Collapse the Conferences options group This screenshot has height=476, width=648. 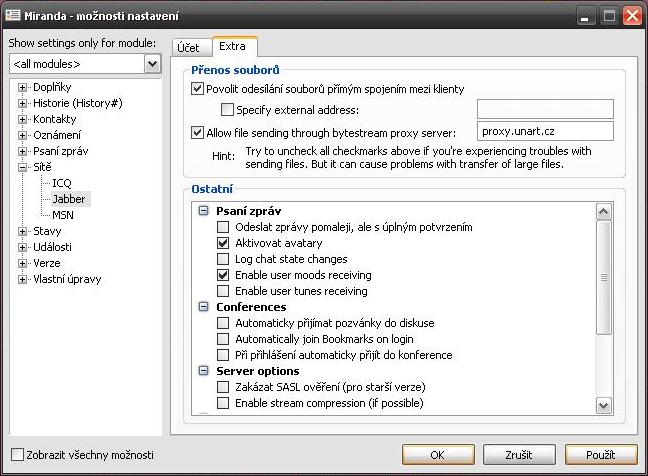pyautogui.click(x=204, y=307)
